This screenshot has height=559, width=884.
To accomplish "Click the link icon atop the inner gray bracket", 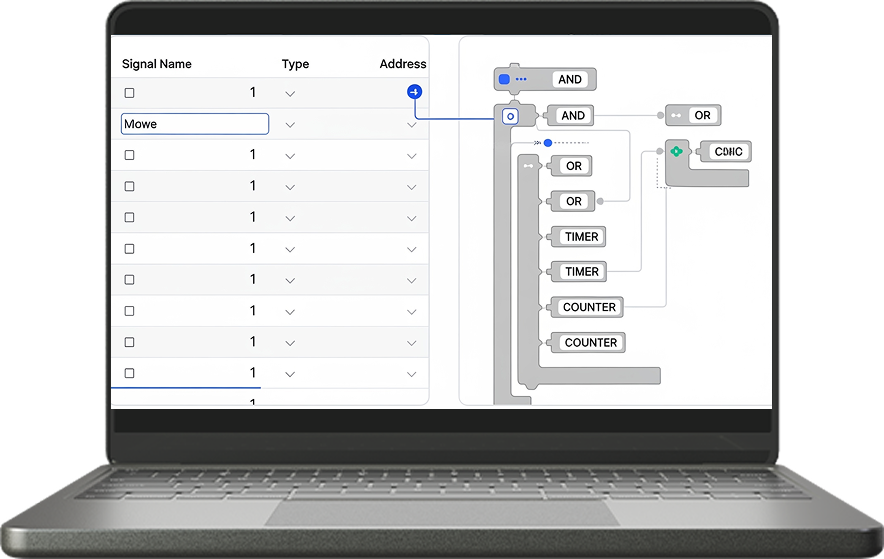I will point(529,165).
